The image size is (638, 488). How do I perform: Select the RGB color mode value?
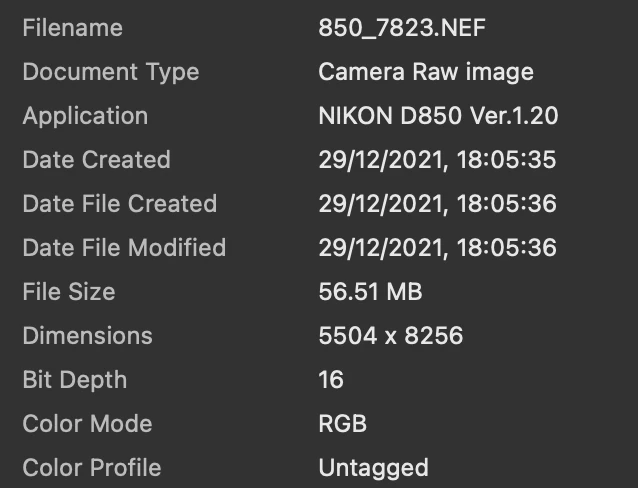(x=343, y=424)
